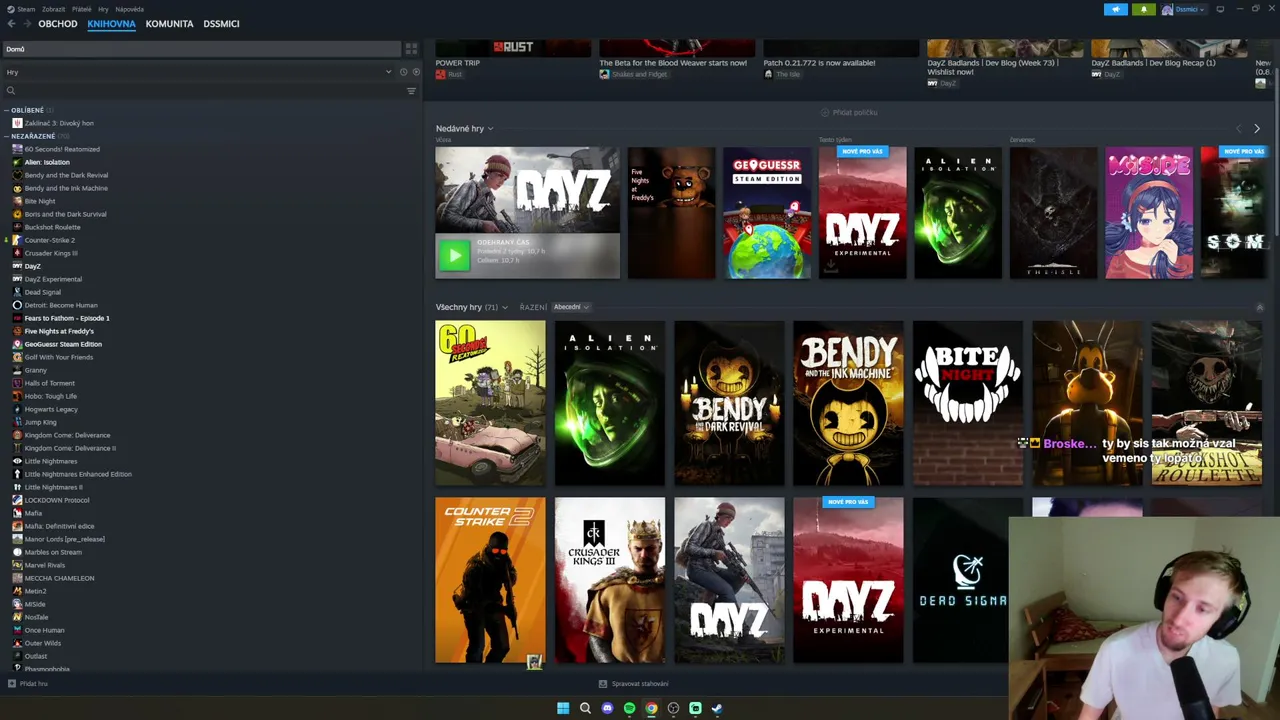Open the Dssmici account dropdown
Image resolution: width=1280 pixels, height=720 pixels.
point(1184,10)
